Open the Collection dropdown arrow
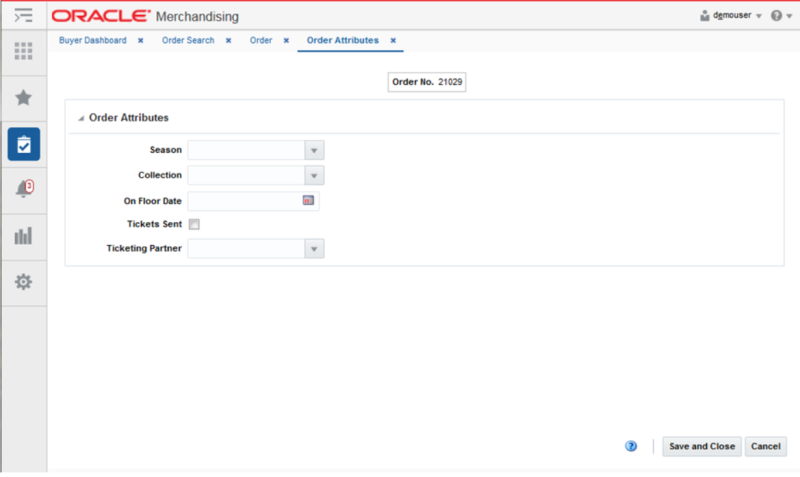The width and height of the screenshot is (800, 477). tap(314, 175)
